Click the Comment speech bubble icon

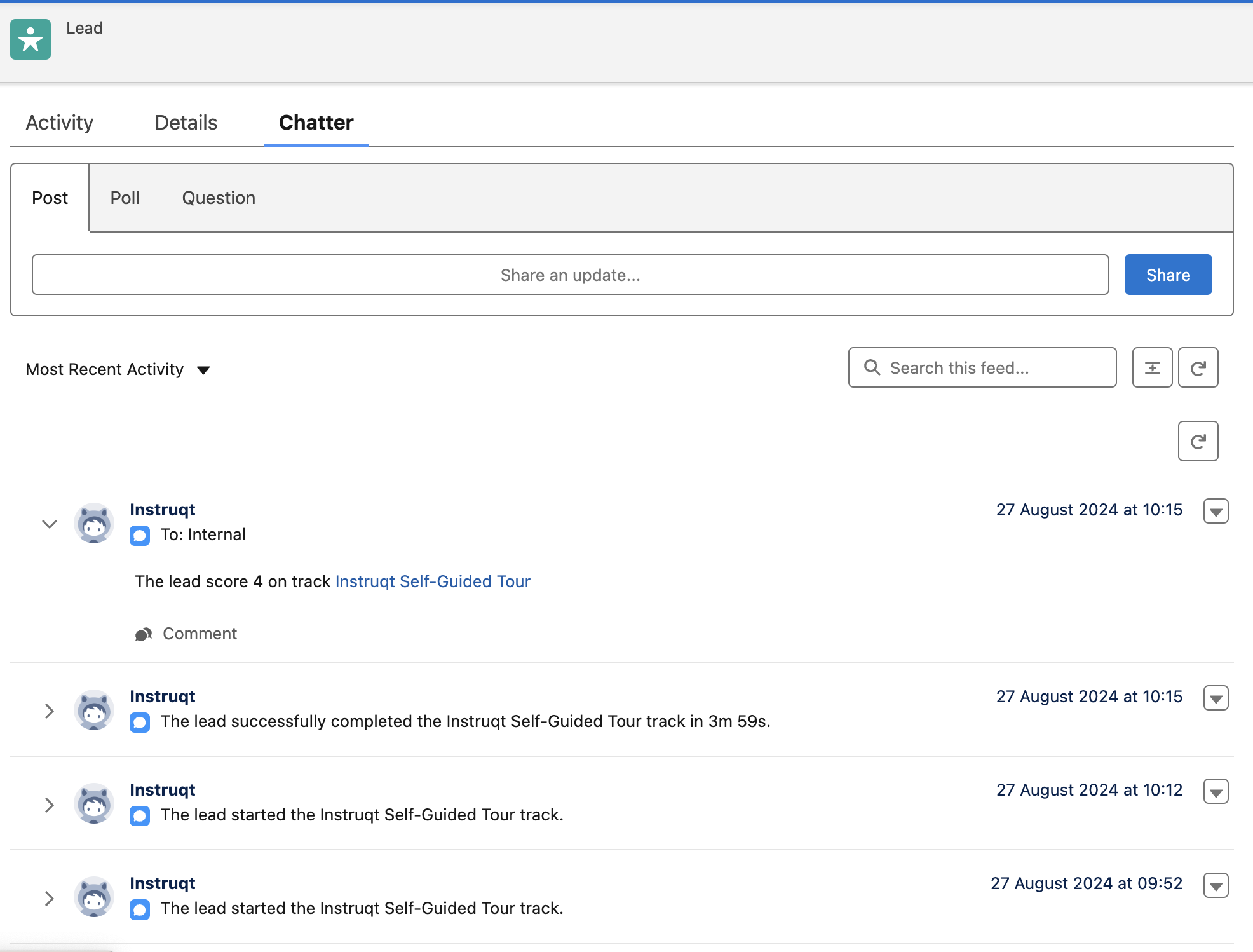[143, 634]
